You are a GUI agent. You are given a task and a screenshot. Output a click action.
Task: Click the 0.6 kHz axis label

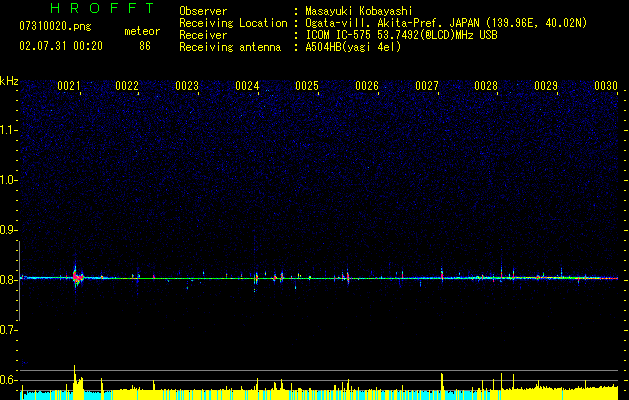click(8, 380)
